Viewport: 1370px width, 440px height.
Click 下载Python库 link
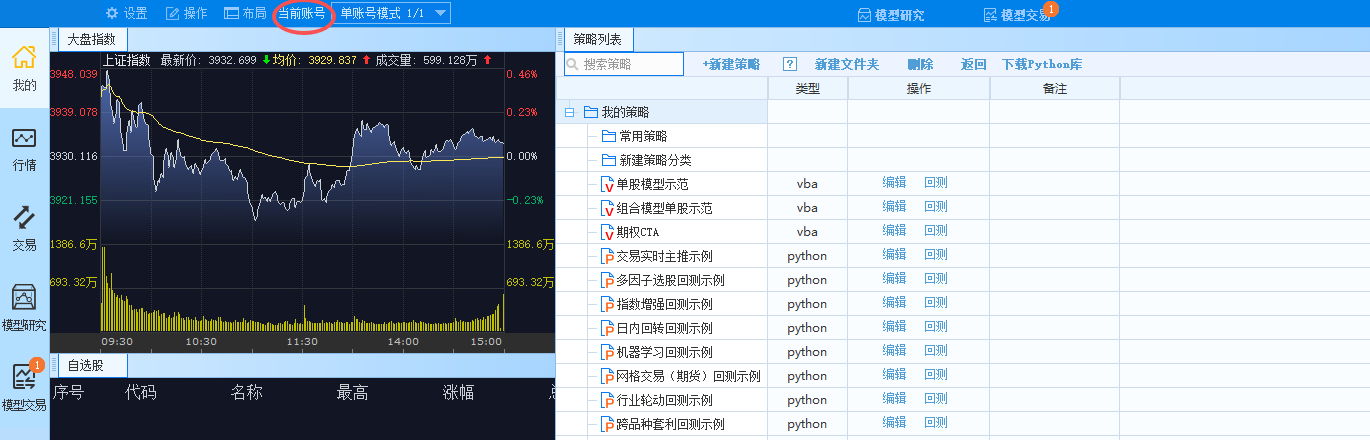click(1042, 64)
